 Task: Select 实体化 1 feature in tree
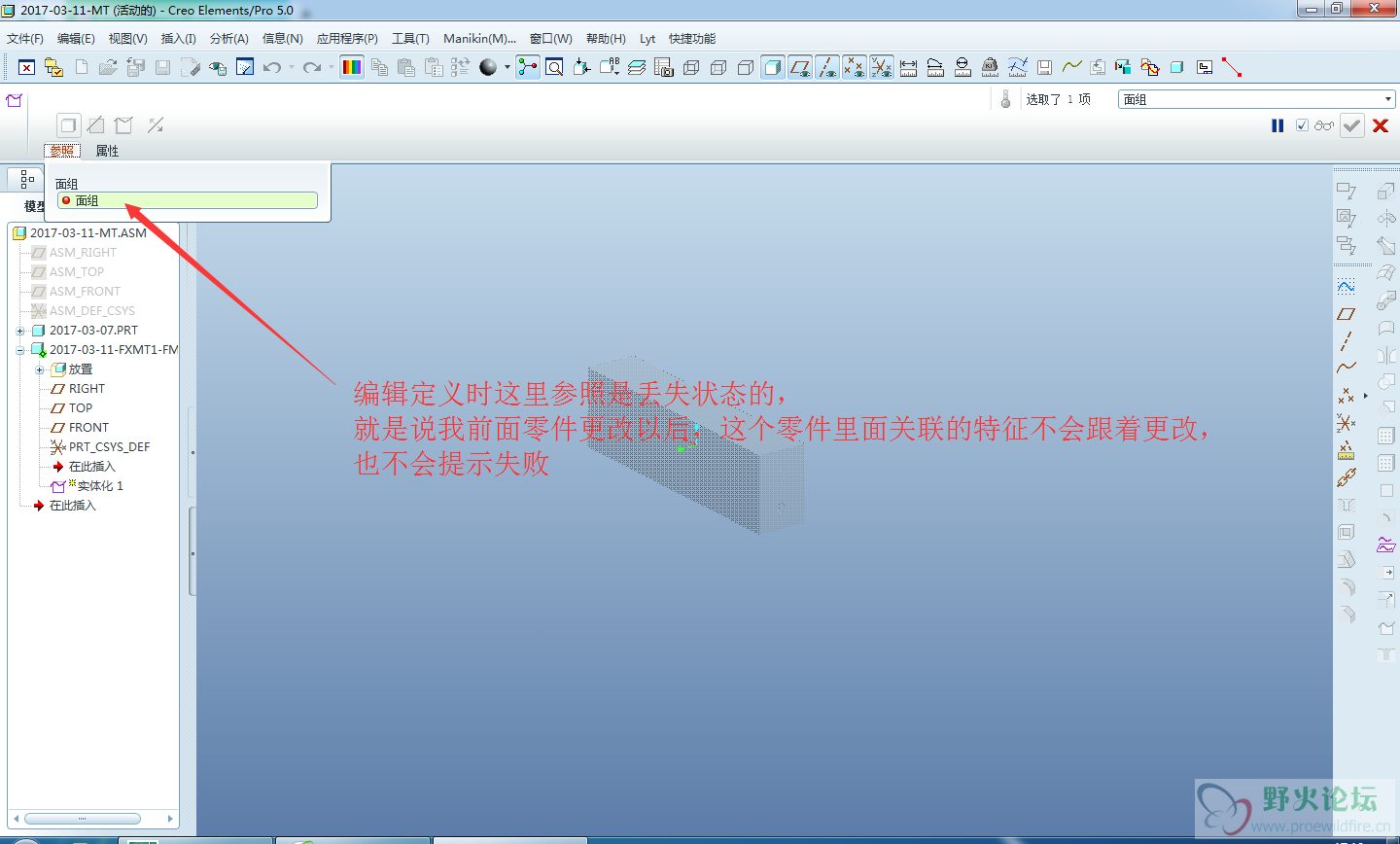tap(100, 485)
